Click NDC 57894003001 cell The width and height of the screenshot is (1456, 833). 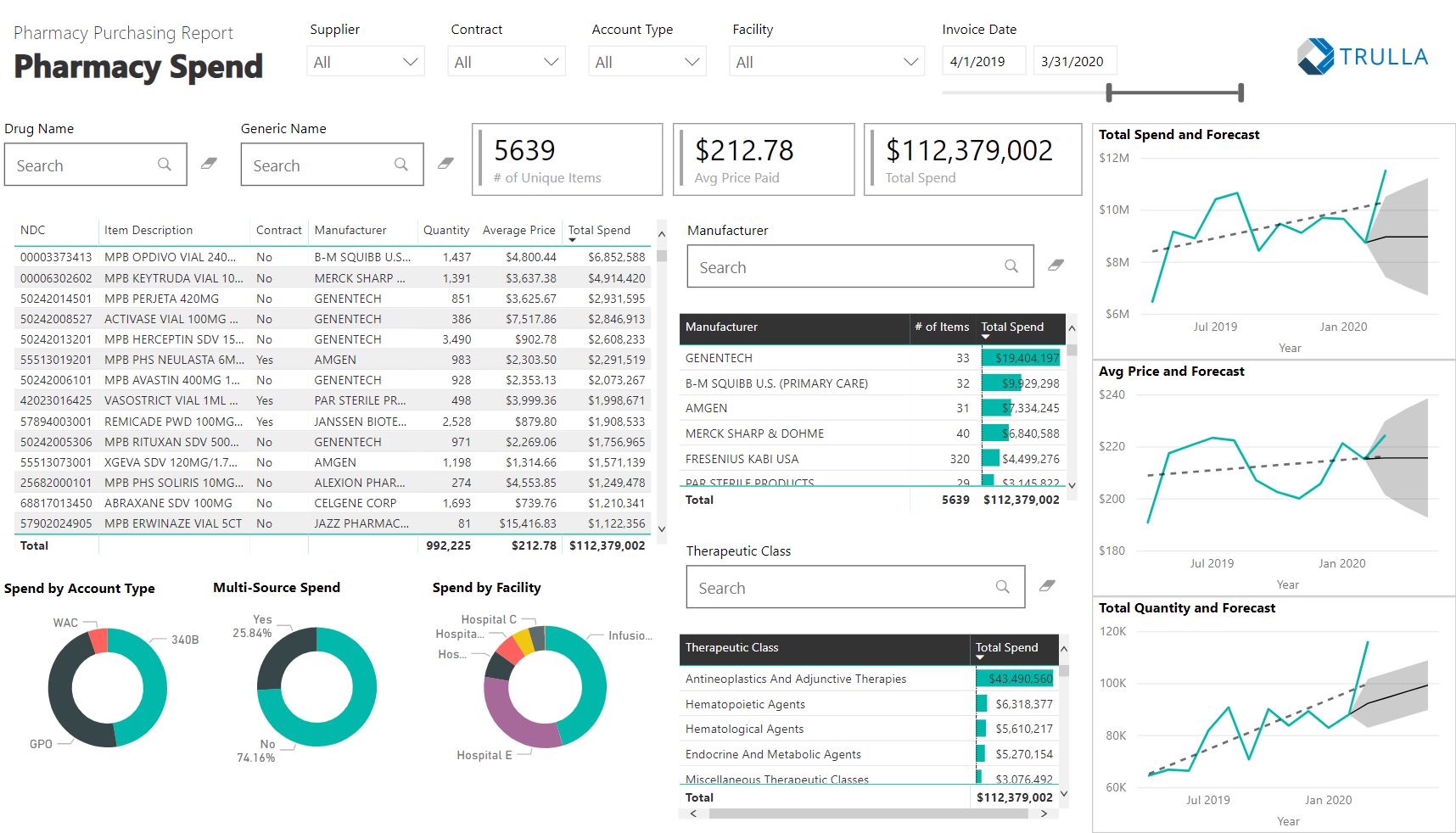click(56, 422)
